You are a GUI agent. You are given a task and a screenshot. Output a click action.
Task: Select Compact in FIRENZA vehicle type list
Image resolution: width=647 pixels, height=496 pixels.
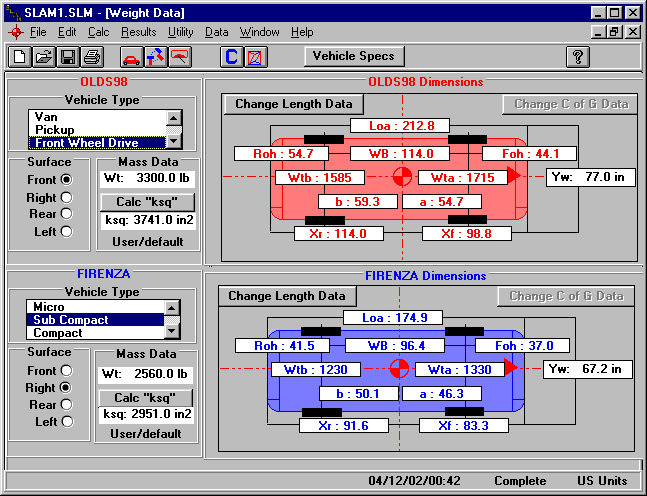tap(95, 333)
